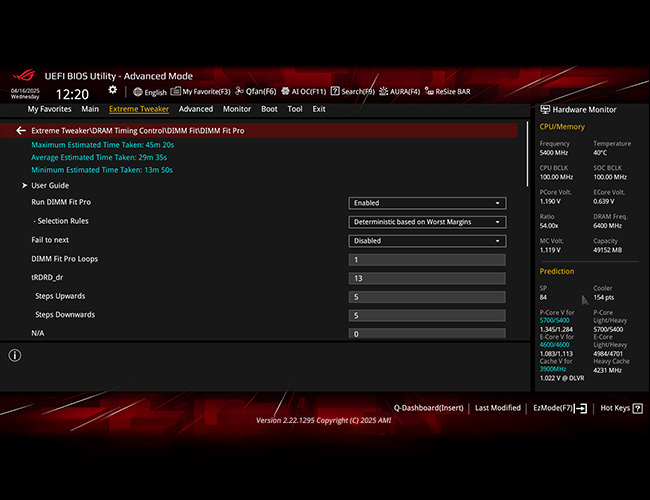The height and width of the screenshot is (500, 650).
Task: Open My Favorite(F3) shortcut
Action: click(x=201, y=92)
